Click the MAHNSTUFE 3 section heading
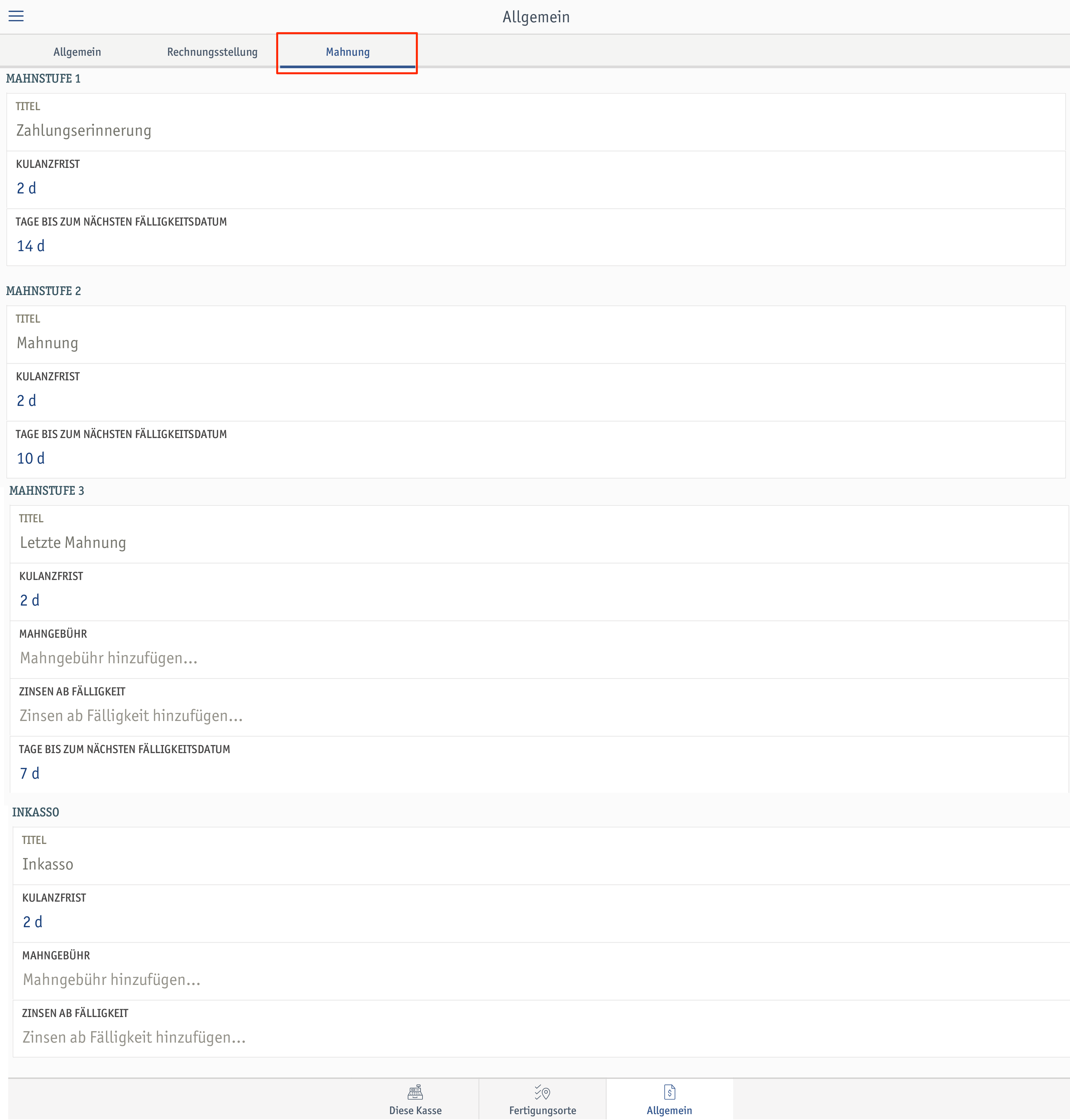 click(47, 491)
